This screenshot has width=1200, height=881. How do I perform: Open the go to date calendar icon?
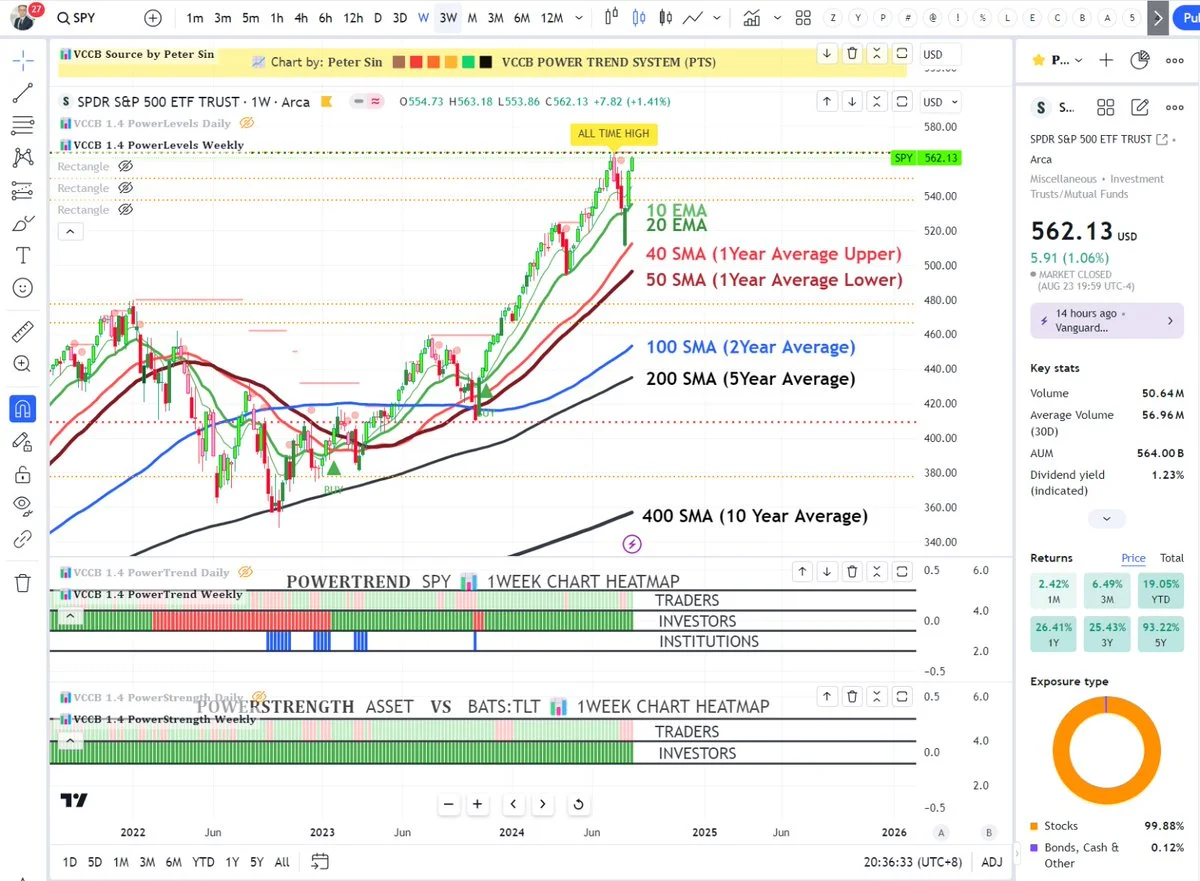pos(320,861)
